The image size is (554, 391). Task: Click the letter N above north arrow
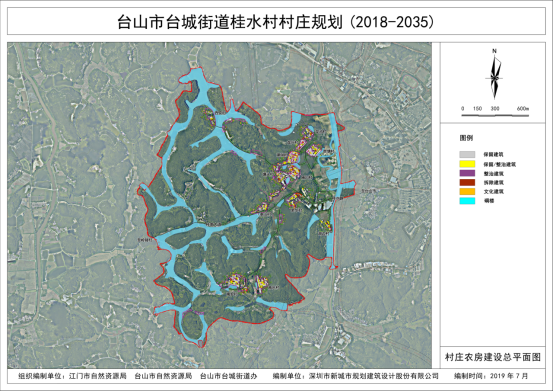click(x=494, y=51)
